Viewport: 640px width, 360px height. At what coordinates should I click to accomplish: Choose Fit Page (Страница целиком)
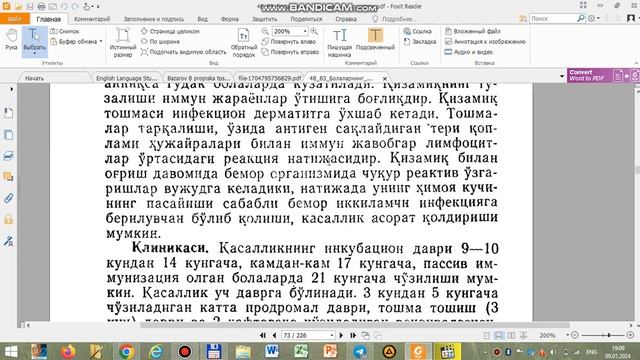(170, 31)
